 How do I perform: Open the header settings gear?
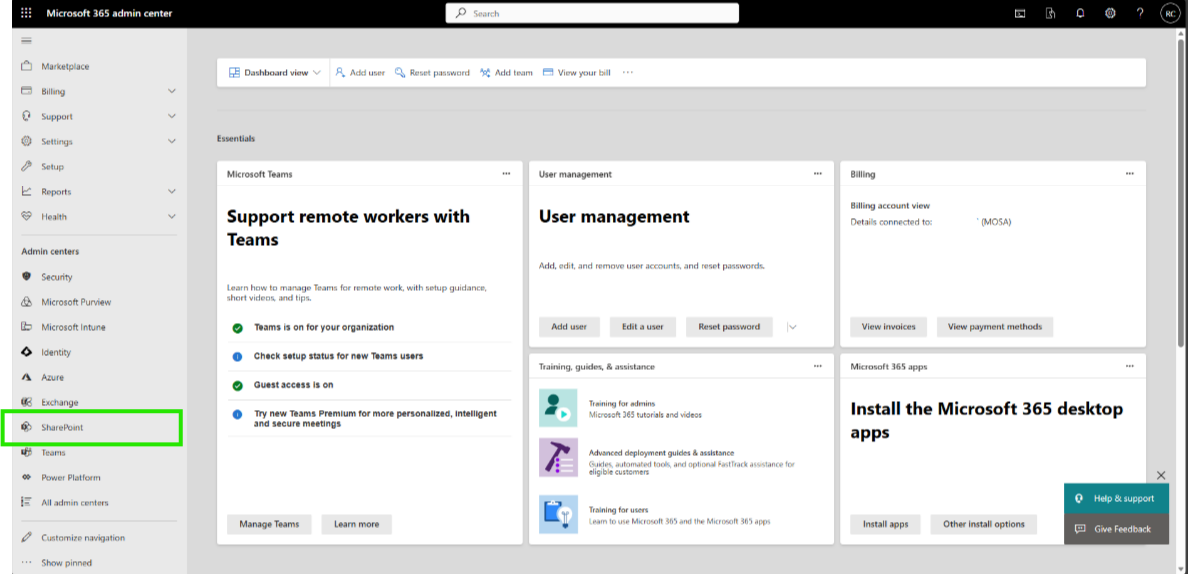click(x=1110, y=13)
